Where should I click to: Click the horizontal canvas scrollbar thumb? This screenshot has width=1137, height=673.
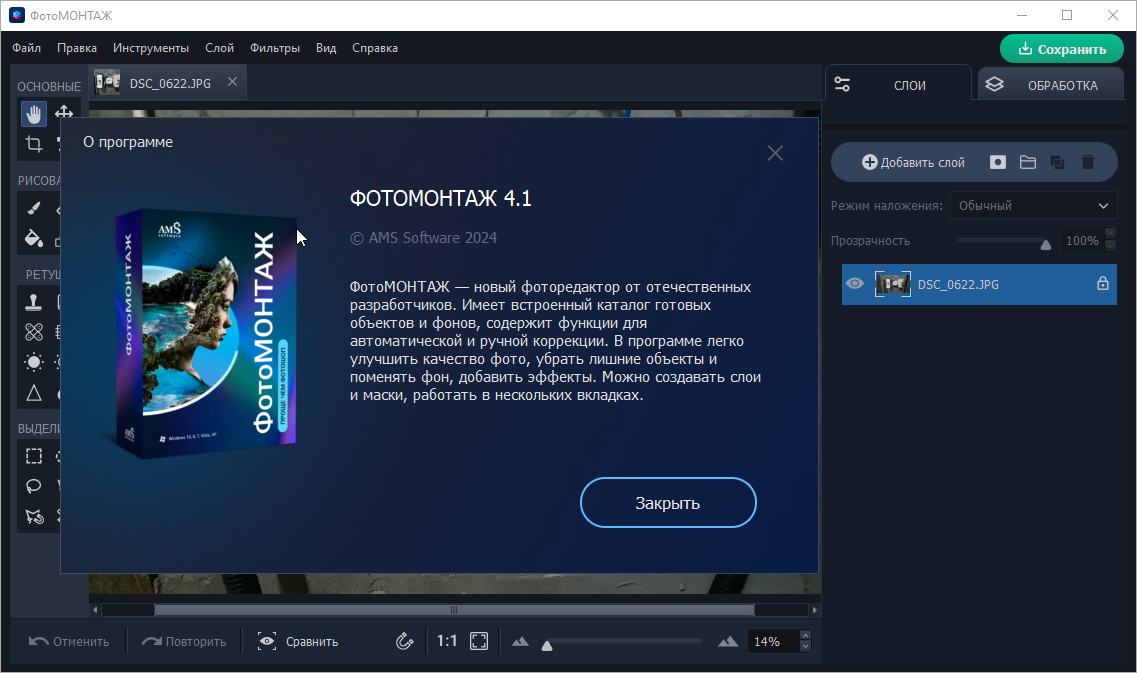point(454,610)
